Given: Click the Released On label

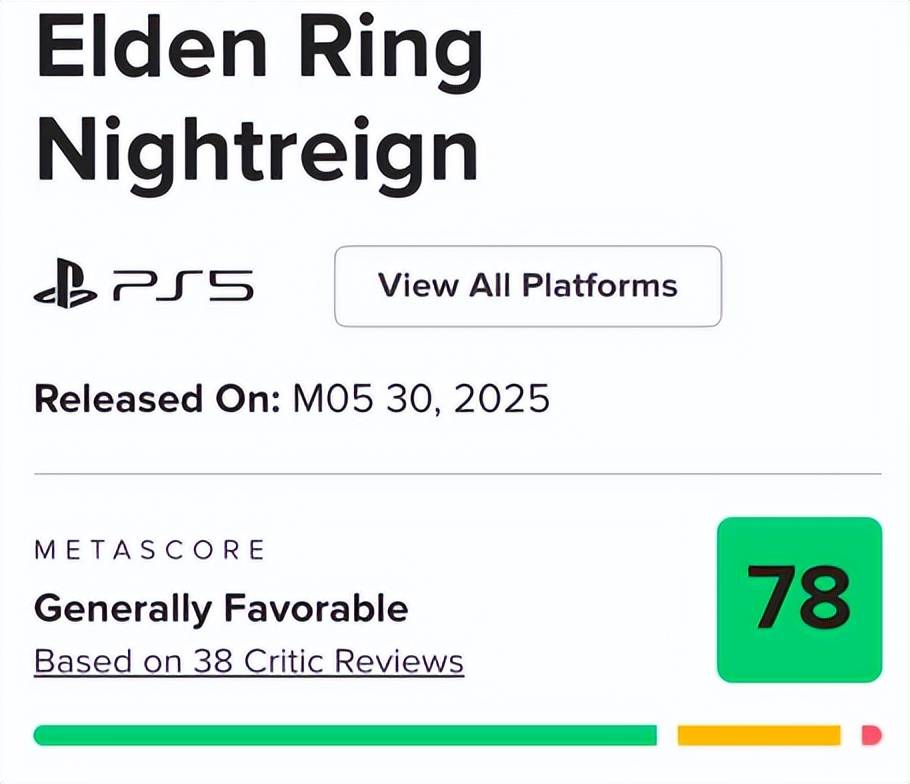Looking at the screenshot, I should click(157, 399).
